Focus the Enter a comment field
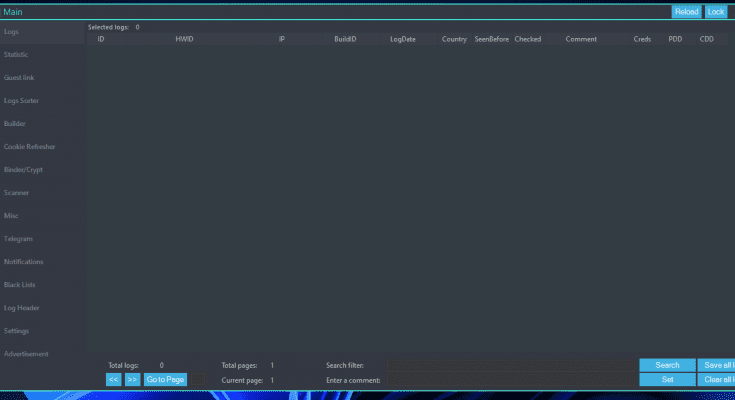735x400 pixels. click(x=511, y=380)
